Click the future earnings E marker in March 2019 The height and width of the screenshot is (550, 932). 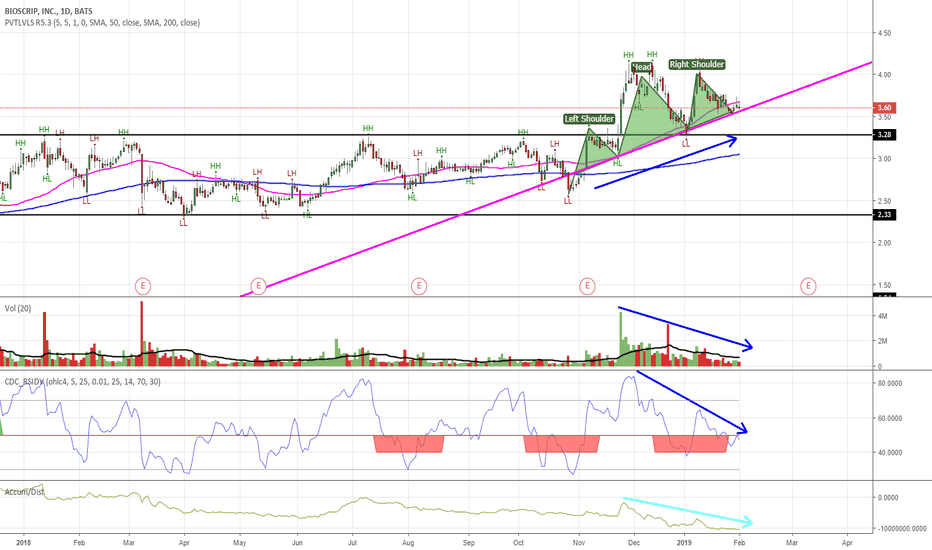[x=808, y=287]
